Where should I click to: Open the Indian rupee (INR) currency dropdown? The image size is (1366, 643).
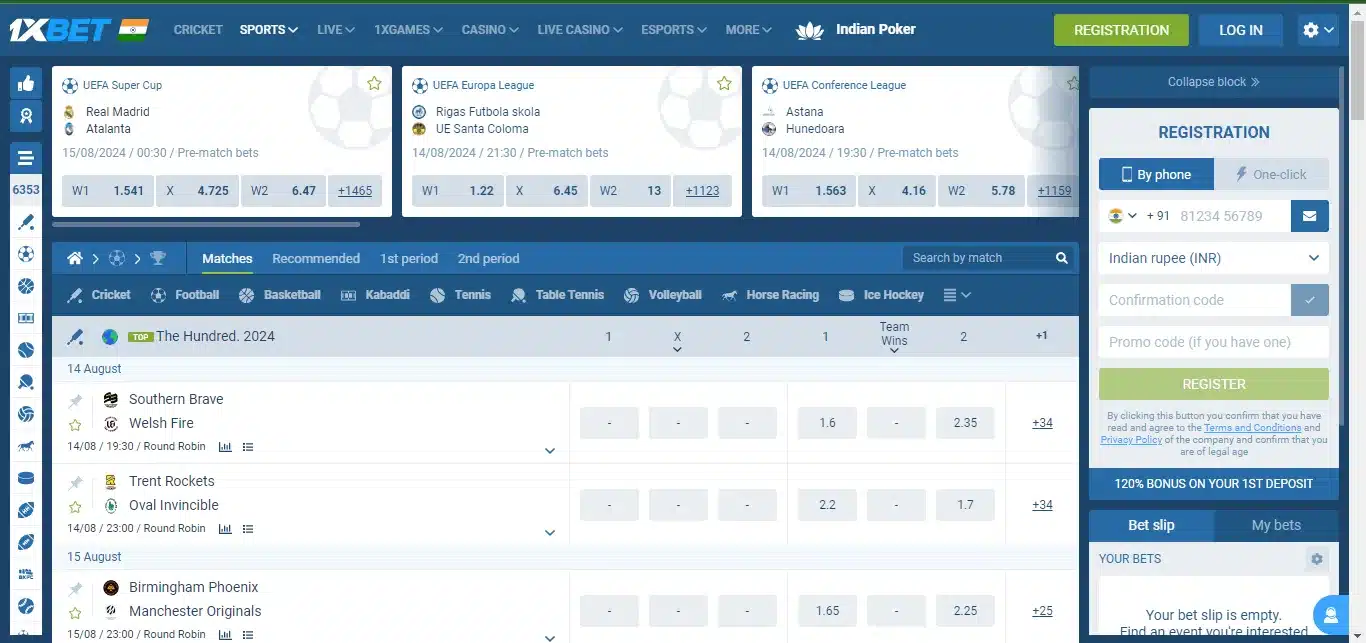click(1213, 257)
